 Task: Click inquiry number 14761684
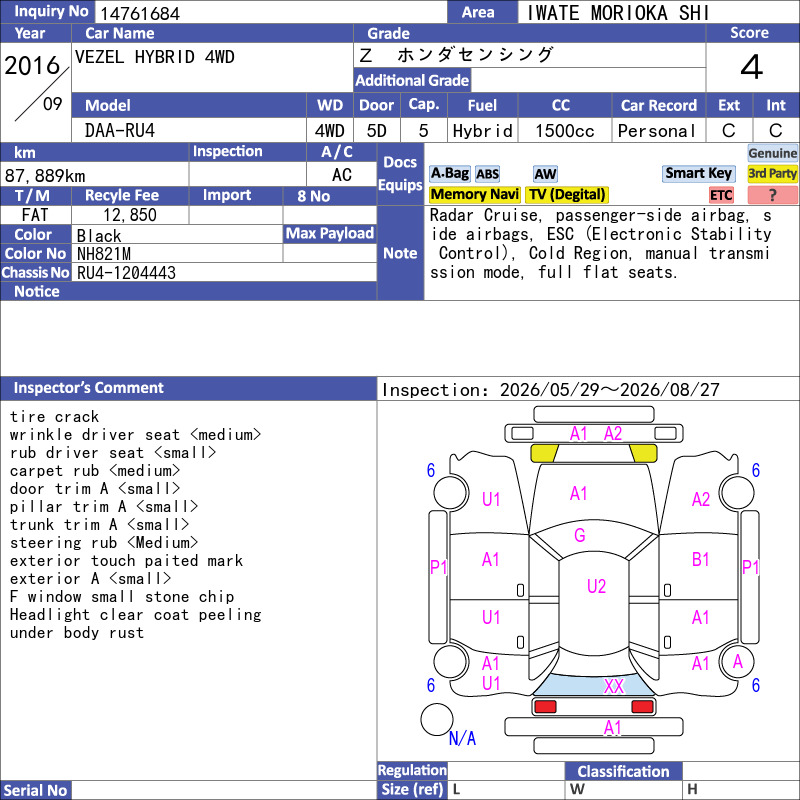pyautogui.click(x=140, y=13)
